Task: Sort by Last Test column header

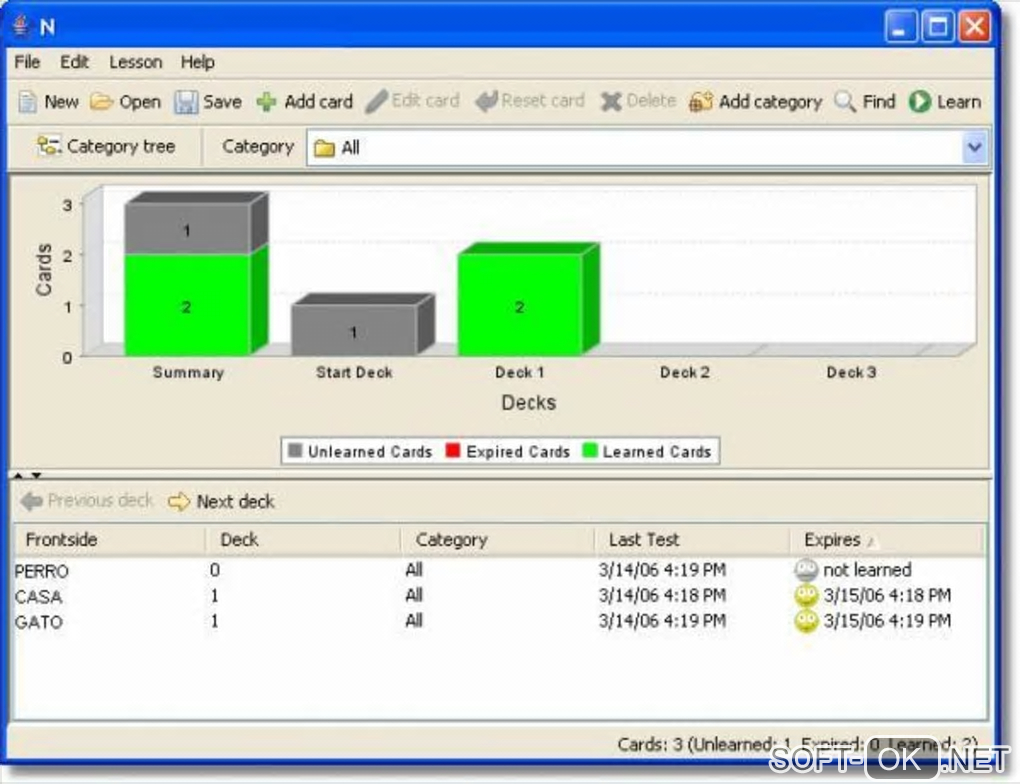Action: 692,539
